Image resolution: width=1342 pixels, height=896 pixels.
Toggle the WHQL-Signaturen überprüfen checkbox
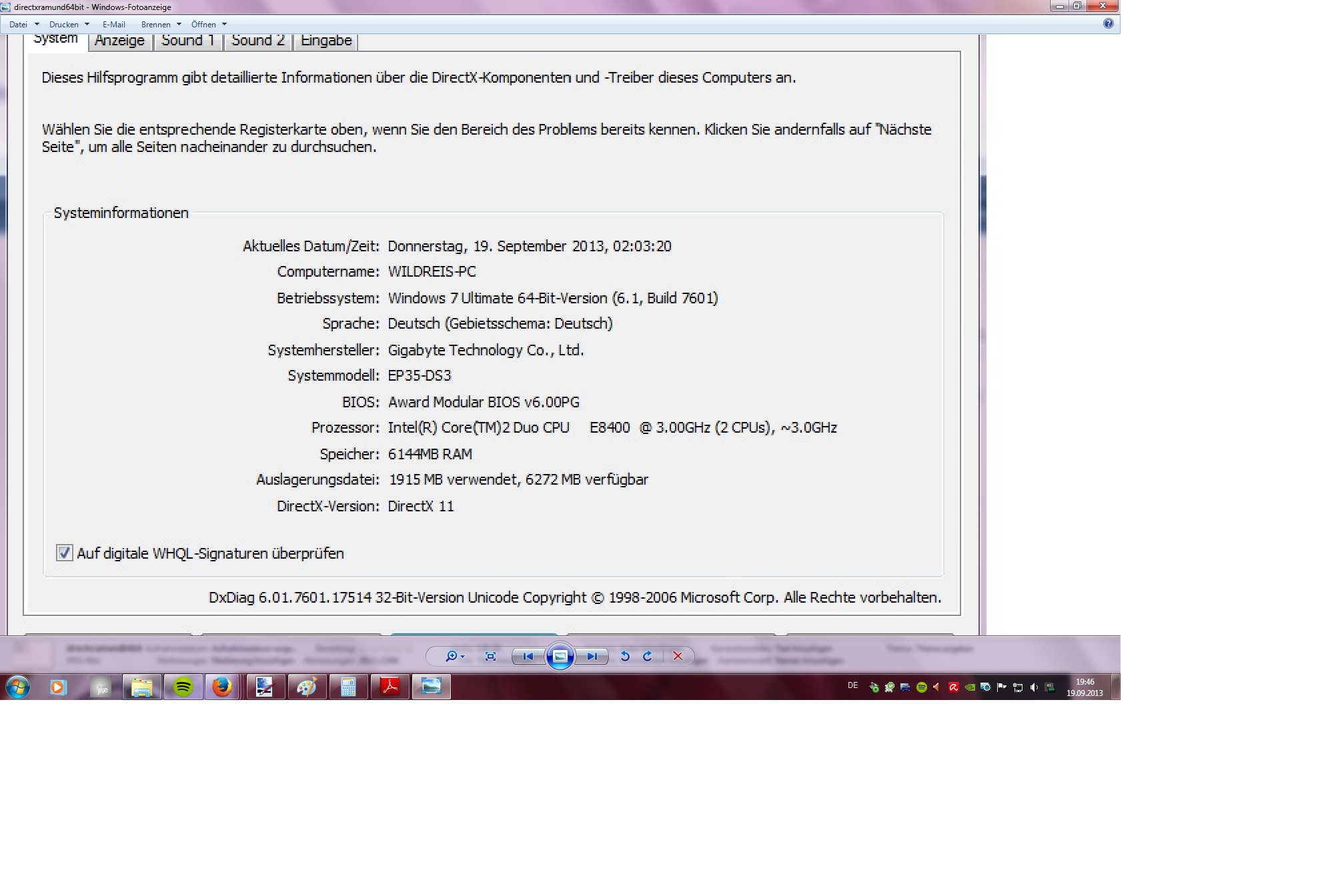[65, 553]
